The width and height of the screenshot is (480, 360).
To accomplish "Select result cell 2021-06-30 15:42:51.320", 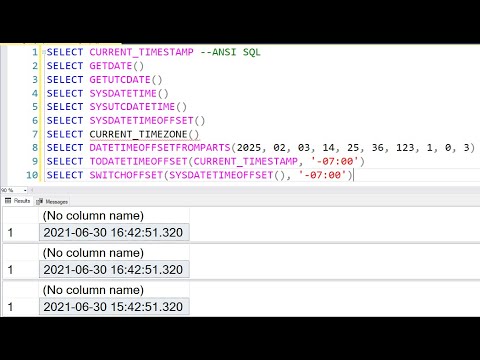I will point(114,307).
